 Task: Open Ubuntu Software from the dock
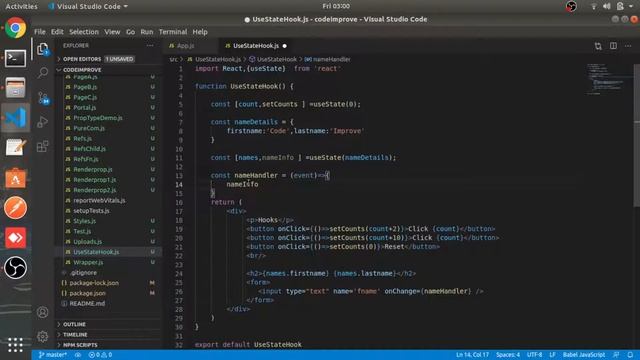coord(16,178)
